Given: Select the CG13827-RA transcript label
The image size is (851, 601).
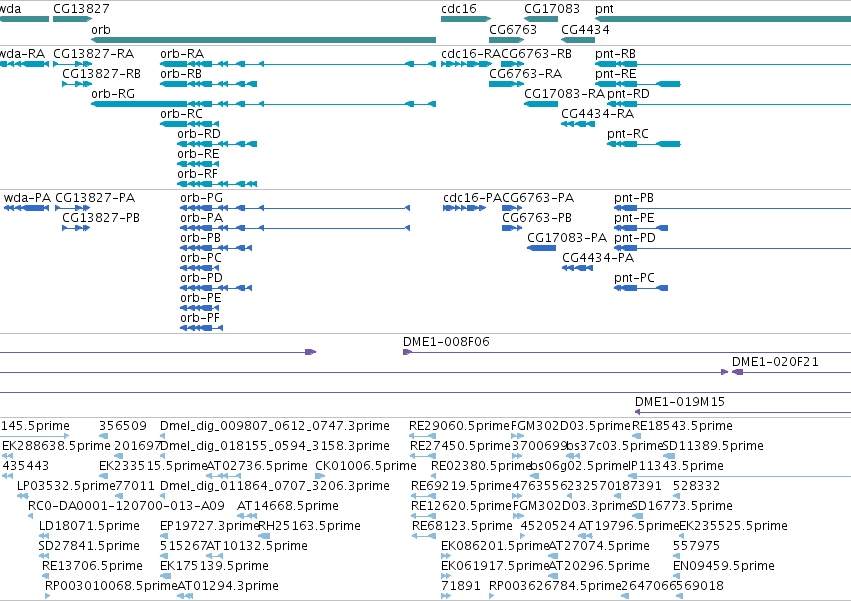Looking at the screenshot, I should coord(93,54).
